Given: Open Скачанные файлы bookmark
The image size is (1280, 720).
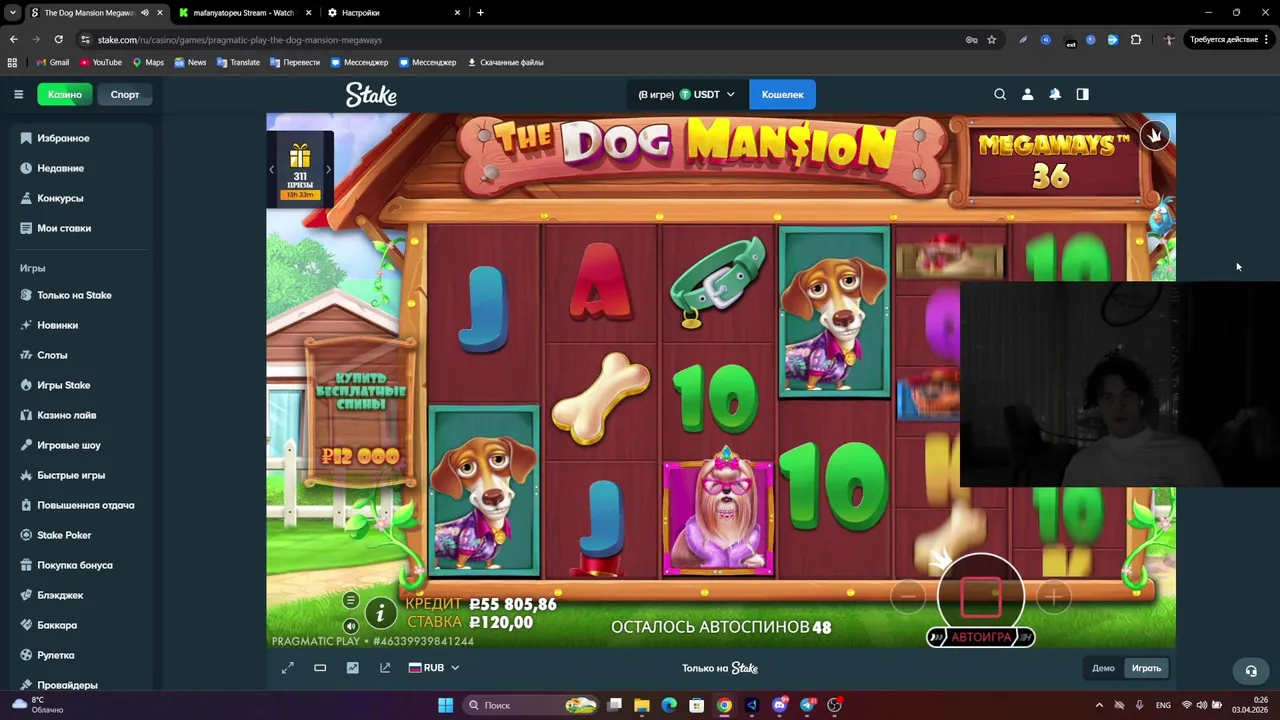Looking at the screenshot, I should 506,62.
